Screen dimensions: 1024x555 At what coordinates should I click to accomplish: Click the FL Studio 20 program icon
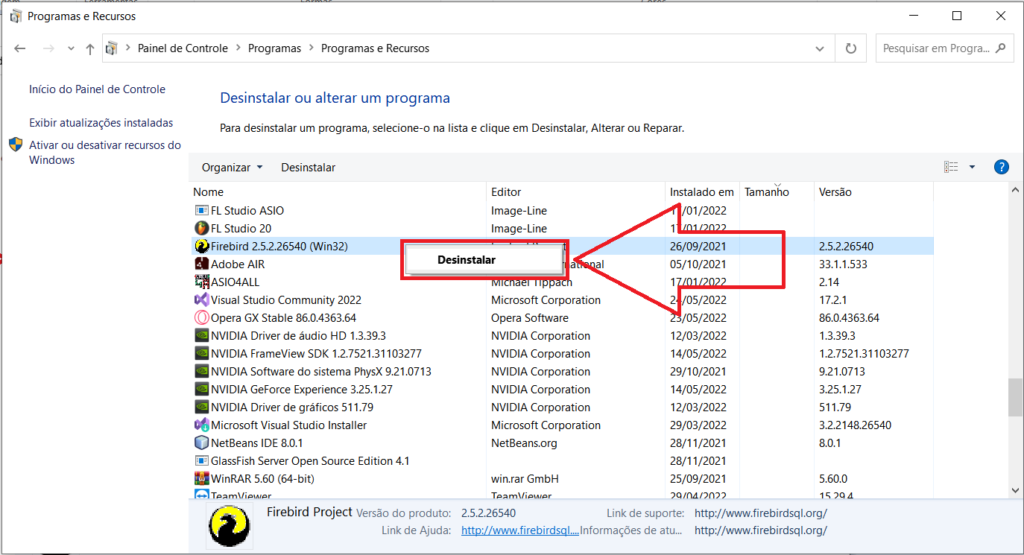tap(201, 229)
